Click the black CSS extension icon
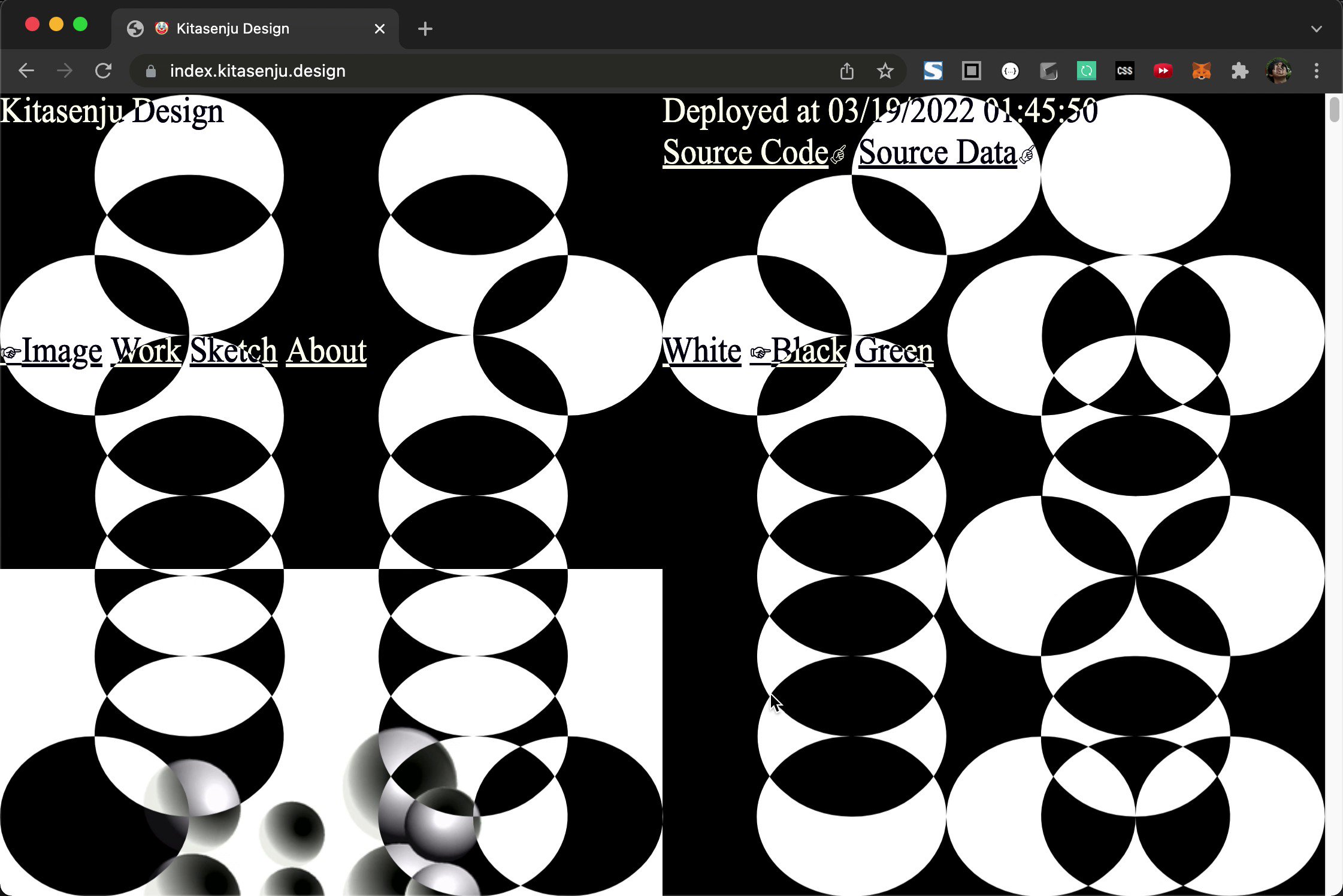This screenshot has height=896, width=1343. click(1124, 71)
